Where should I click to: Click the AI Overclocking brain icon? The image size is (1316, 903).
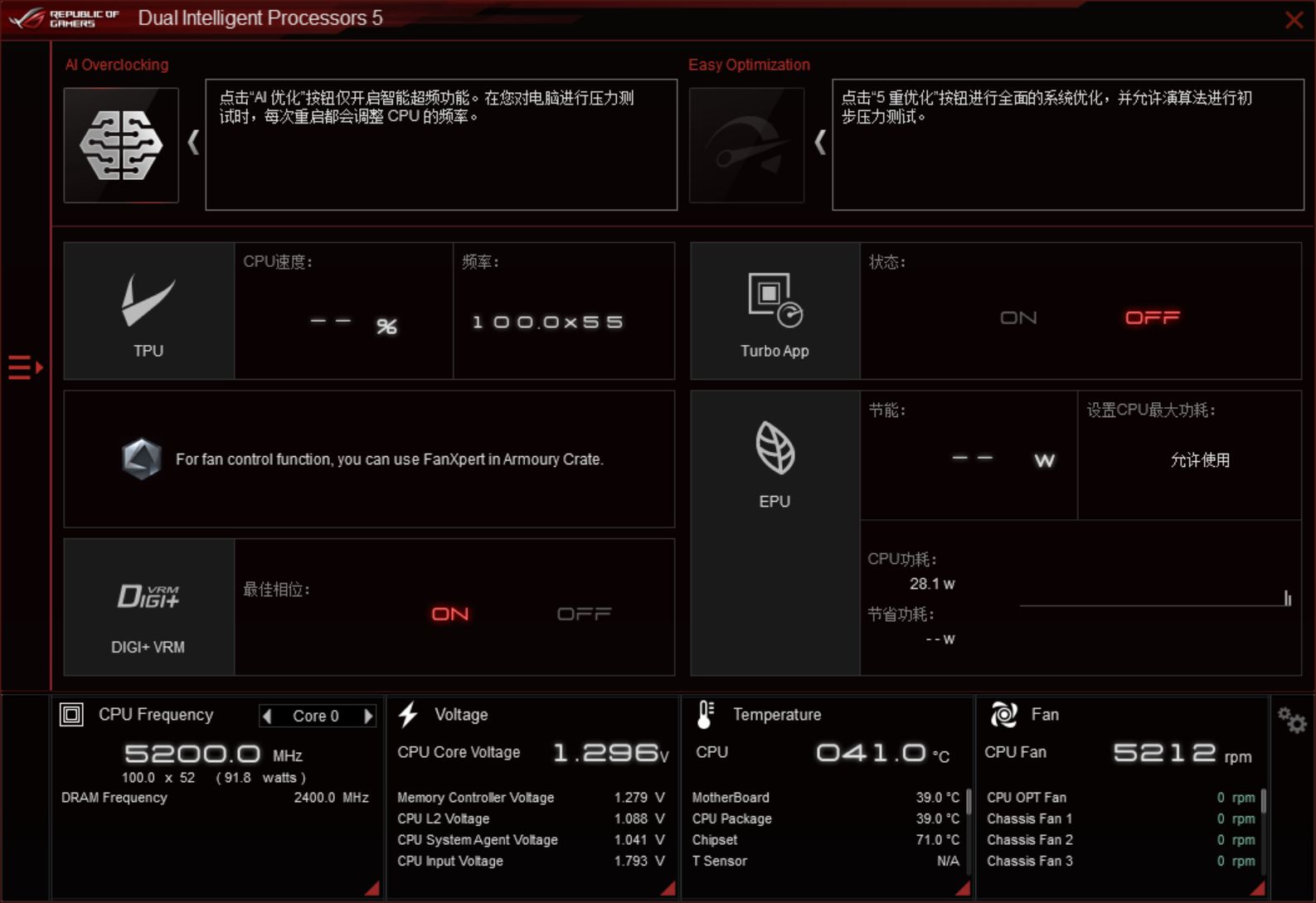pos(121,145)
